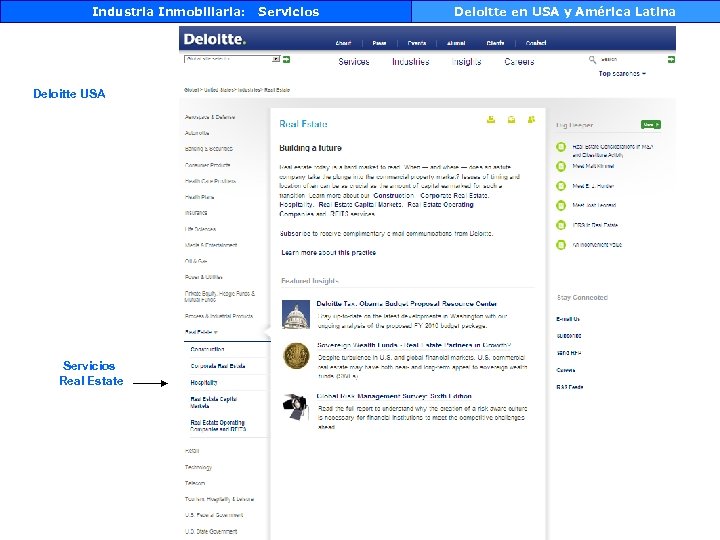The image size is (720, 540).
Task: Select Telecom in the sidebar
Action: pyautogui.click(x=195, y=483)
